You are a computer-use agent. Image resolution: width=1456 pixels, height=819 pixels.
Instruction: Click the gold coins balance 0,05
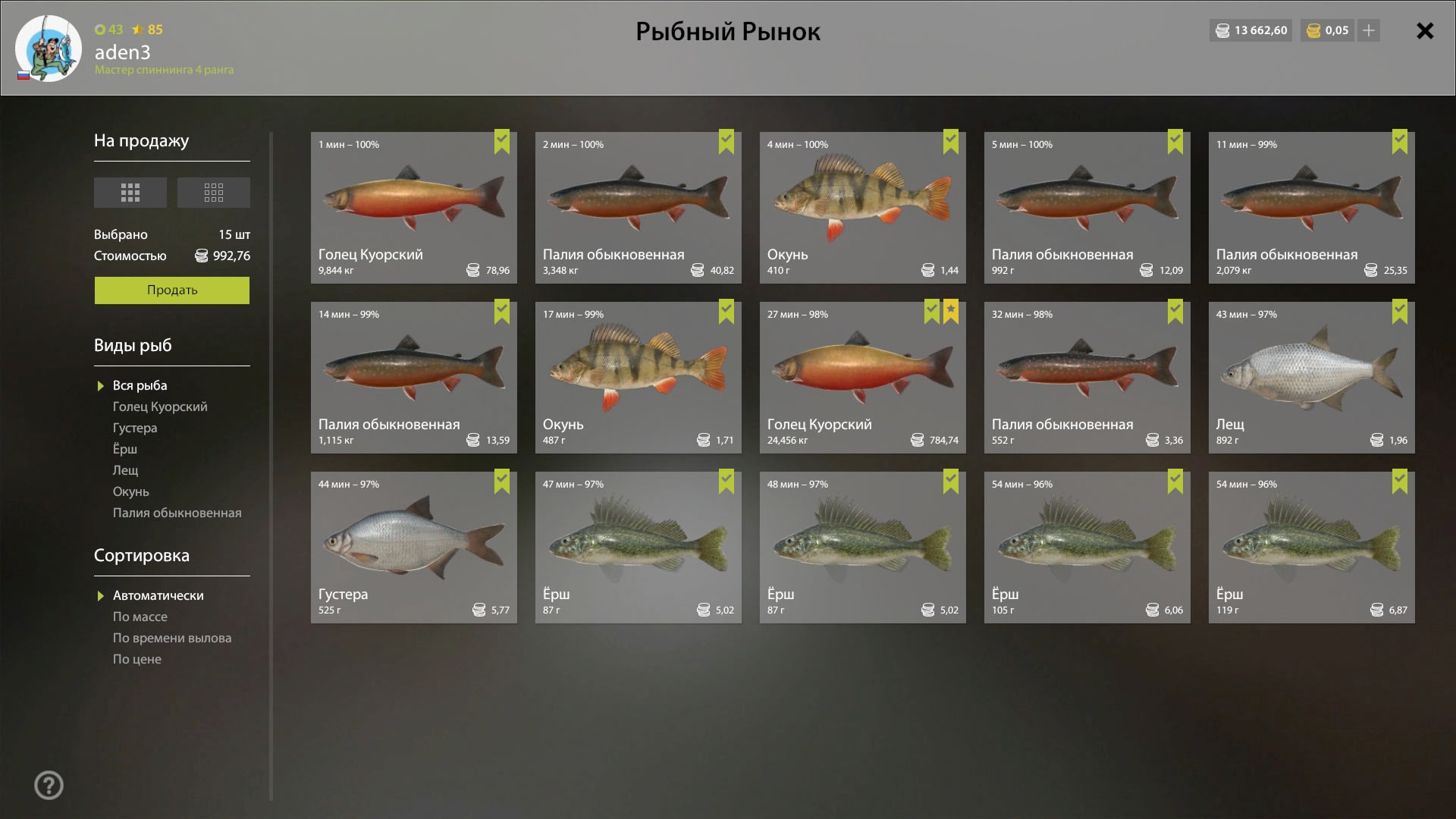(1328, 30)
